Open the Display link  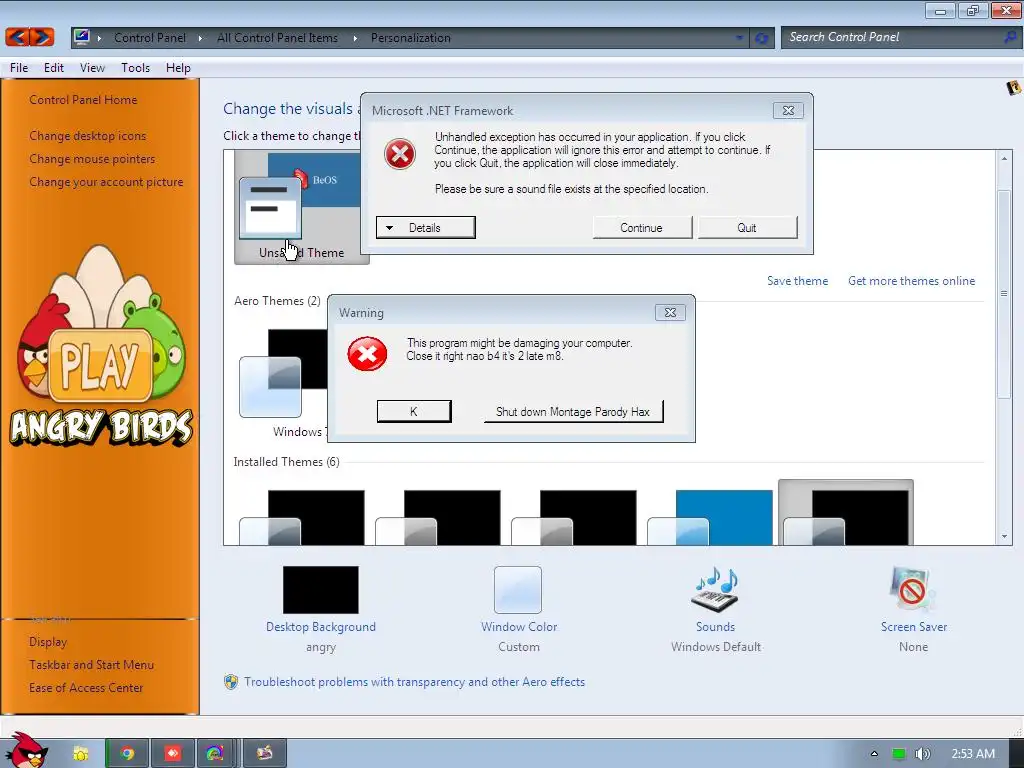pyautogui.click(x=48, y=642)
